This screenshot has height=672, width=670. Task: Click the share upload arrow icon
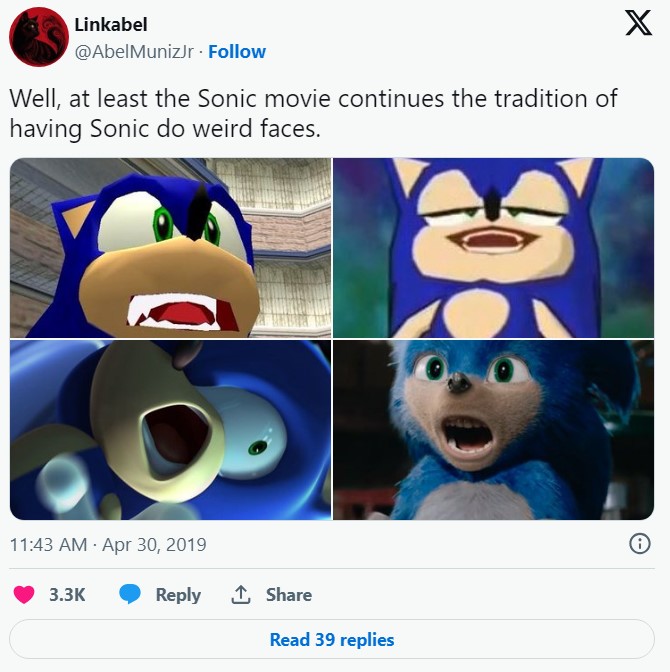[x=240, y=594]
